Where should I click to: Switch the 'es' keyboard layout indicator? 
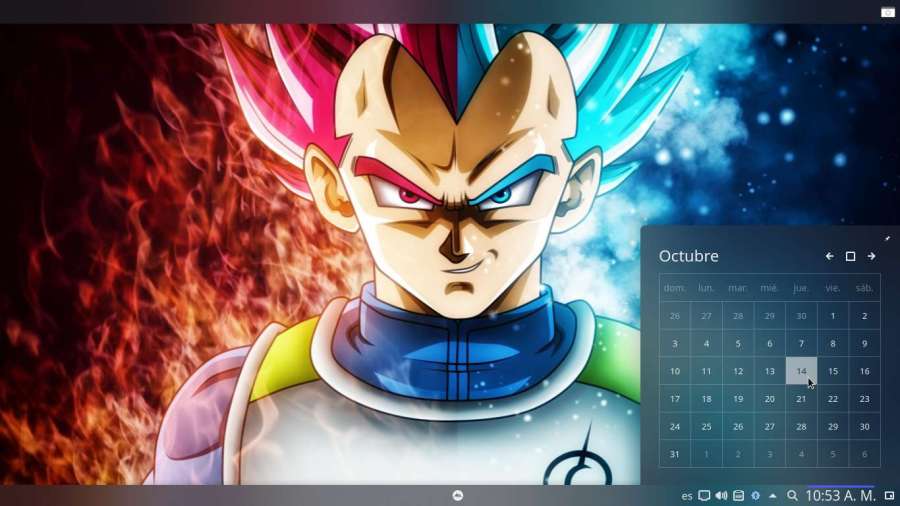687,496
